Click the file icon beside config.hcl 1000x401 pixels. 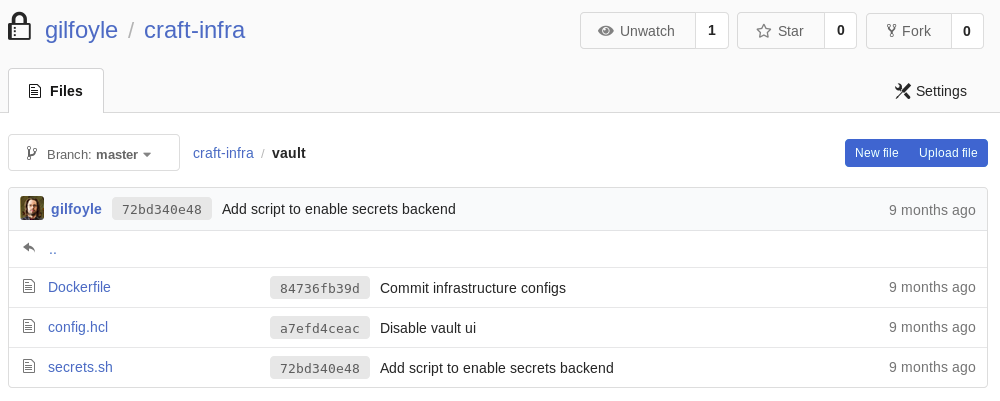coord(29,326)
